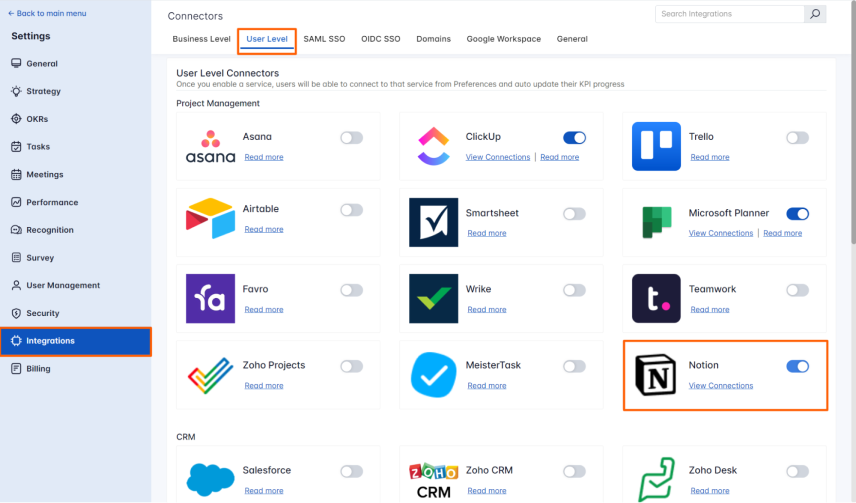The width and height of the screenshot is (856, 503).
Task: Click the search magnifier icon
Action: click(815, 14)
